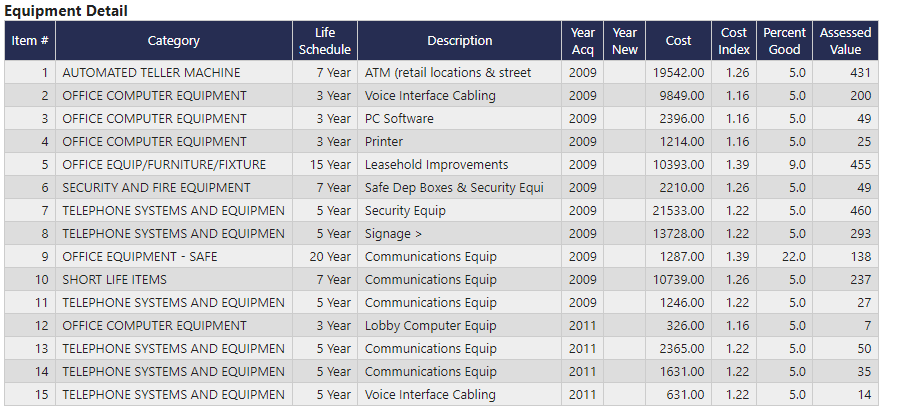Select the PC Software description cell

(399, 119)
